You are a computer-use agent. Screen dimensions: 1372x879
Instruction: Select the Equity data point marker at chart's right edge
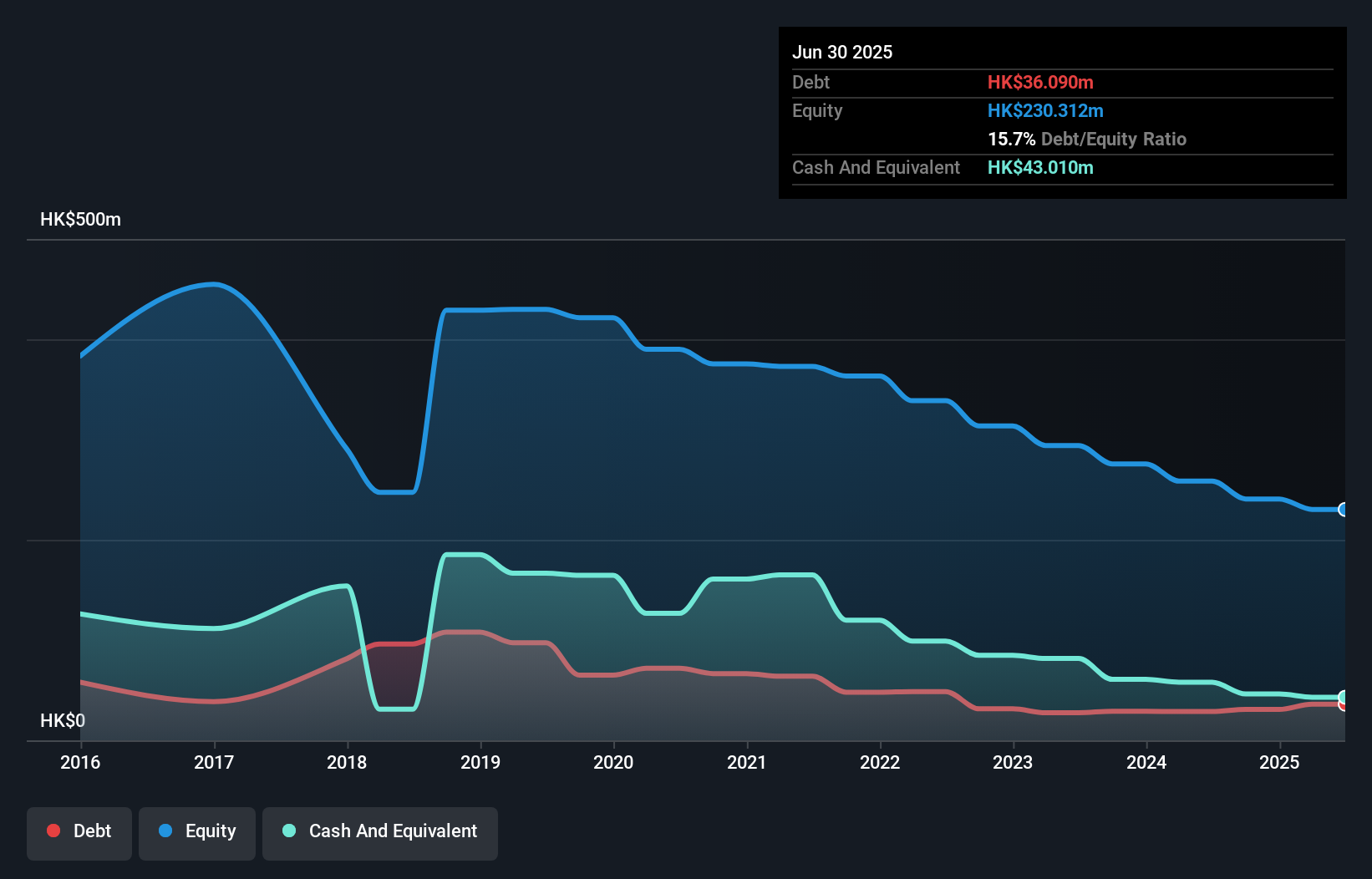click(1342, 509)
